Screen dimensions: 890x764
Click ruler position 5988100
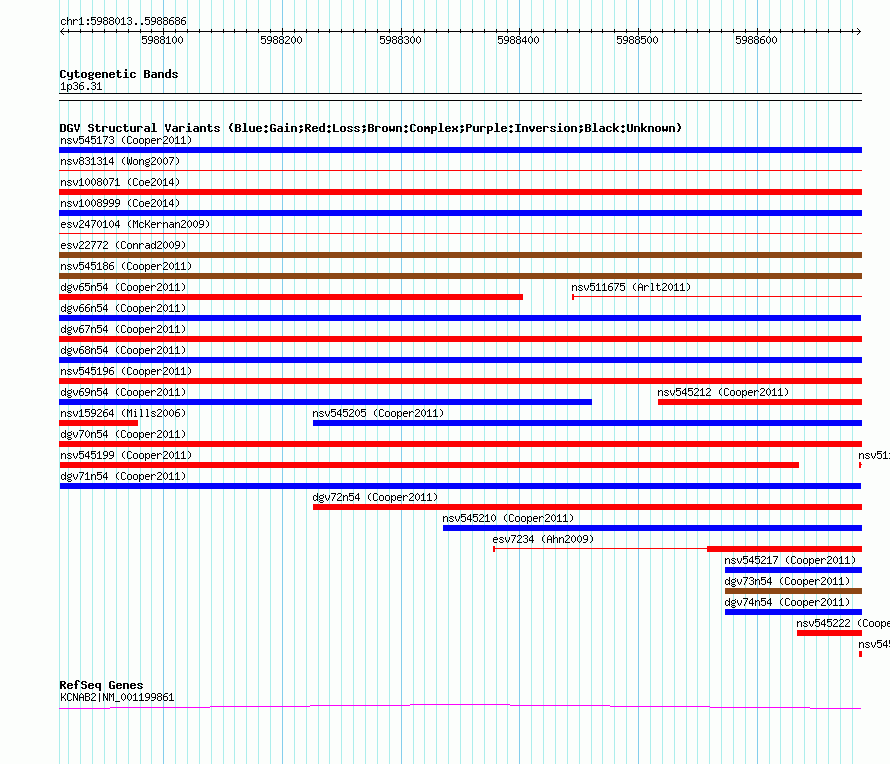pyautogui.click(x=162, y=40)
